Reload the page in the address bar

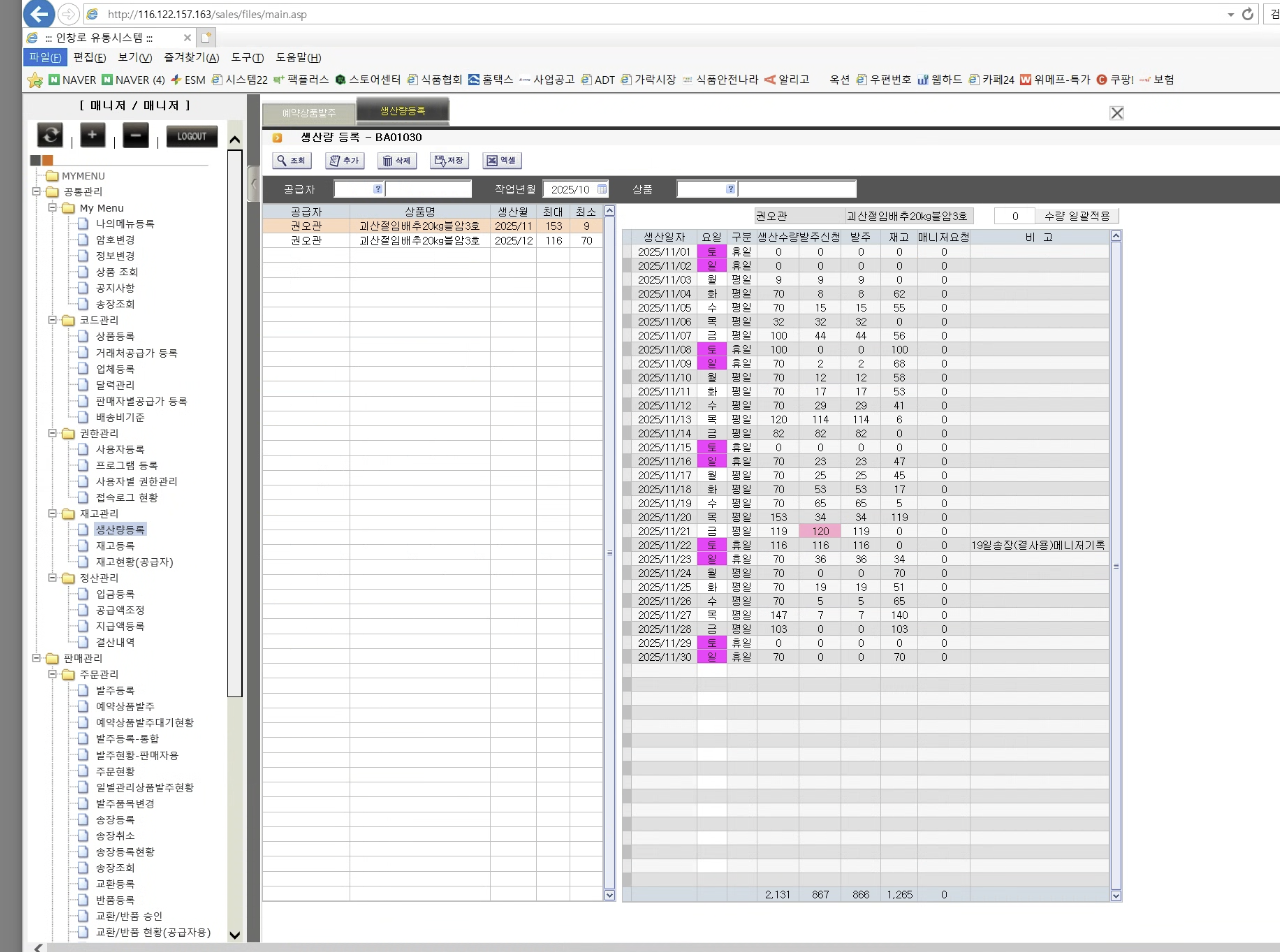pos(1248,14)
